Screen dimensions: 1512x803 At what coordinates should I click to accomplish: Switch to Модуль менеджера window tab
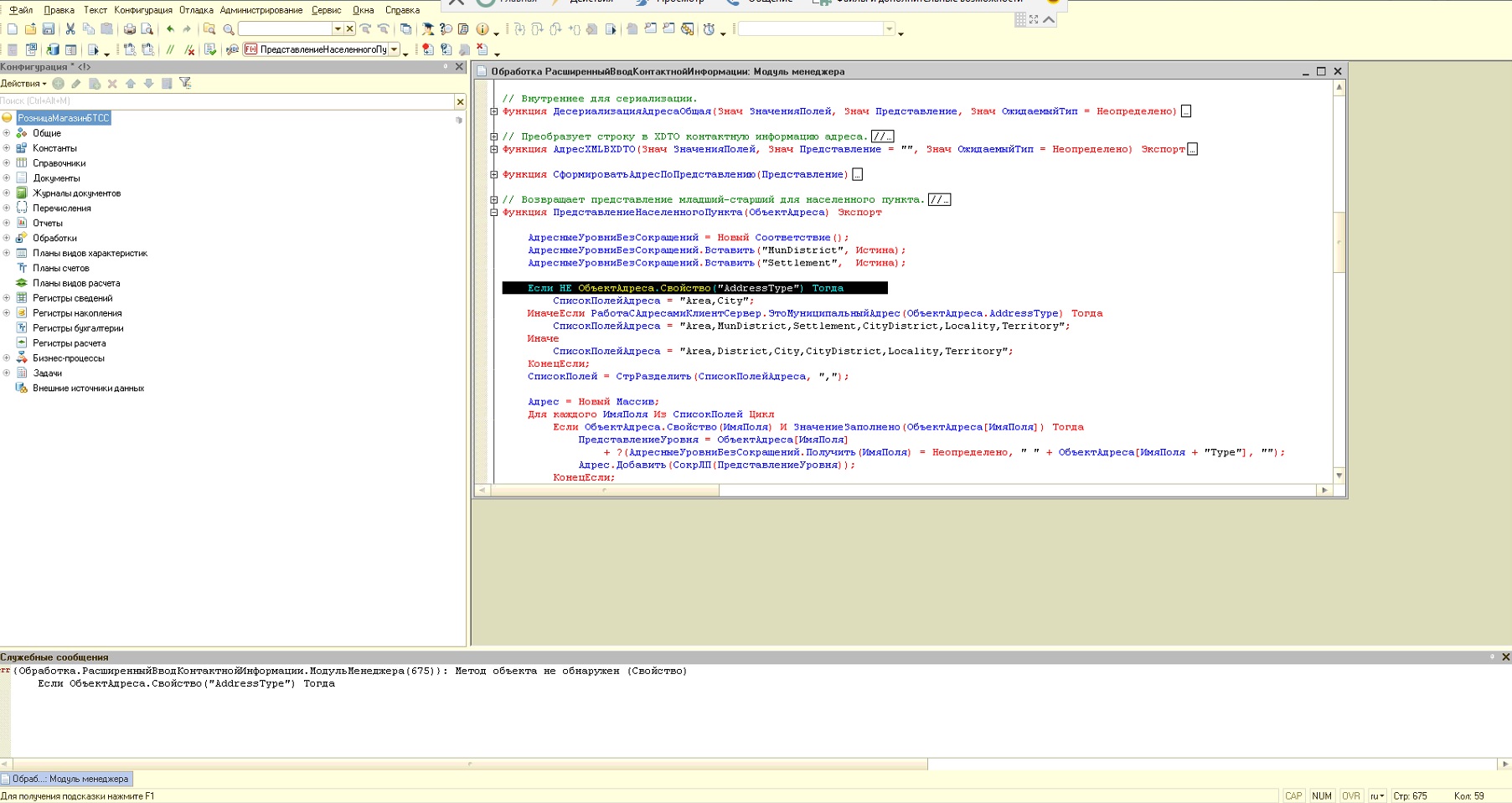click(x=67, y=779)
